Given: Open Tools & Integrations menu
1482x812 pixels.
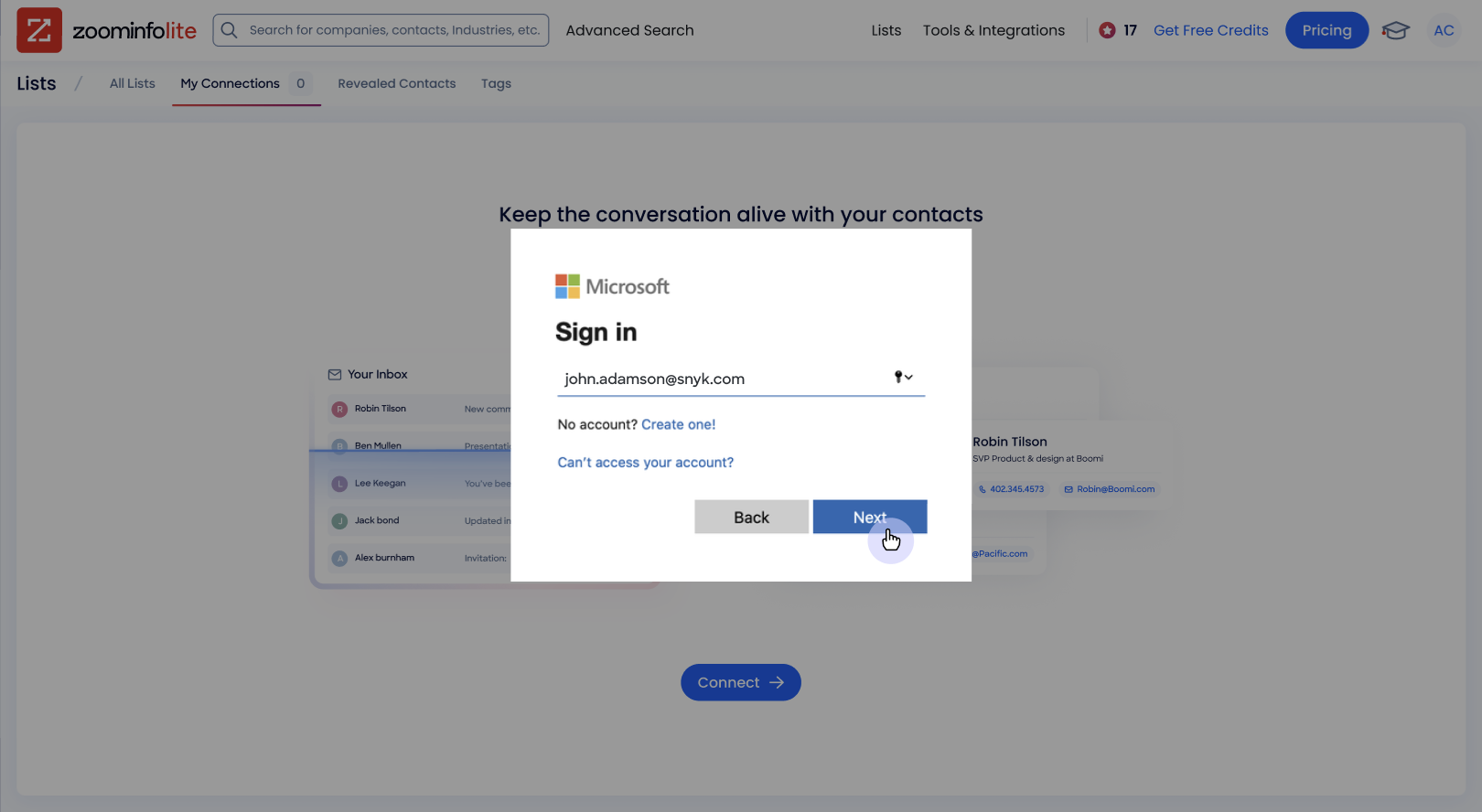Looking at the screenshot, I should pyautogui.click(x=993, y=30).
